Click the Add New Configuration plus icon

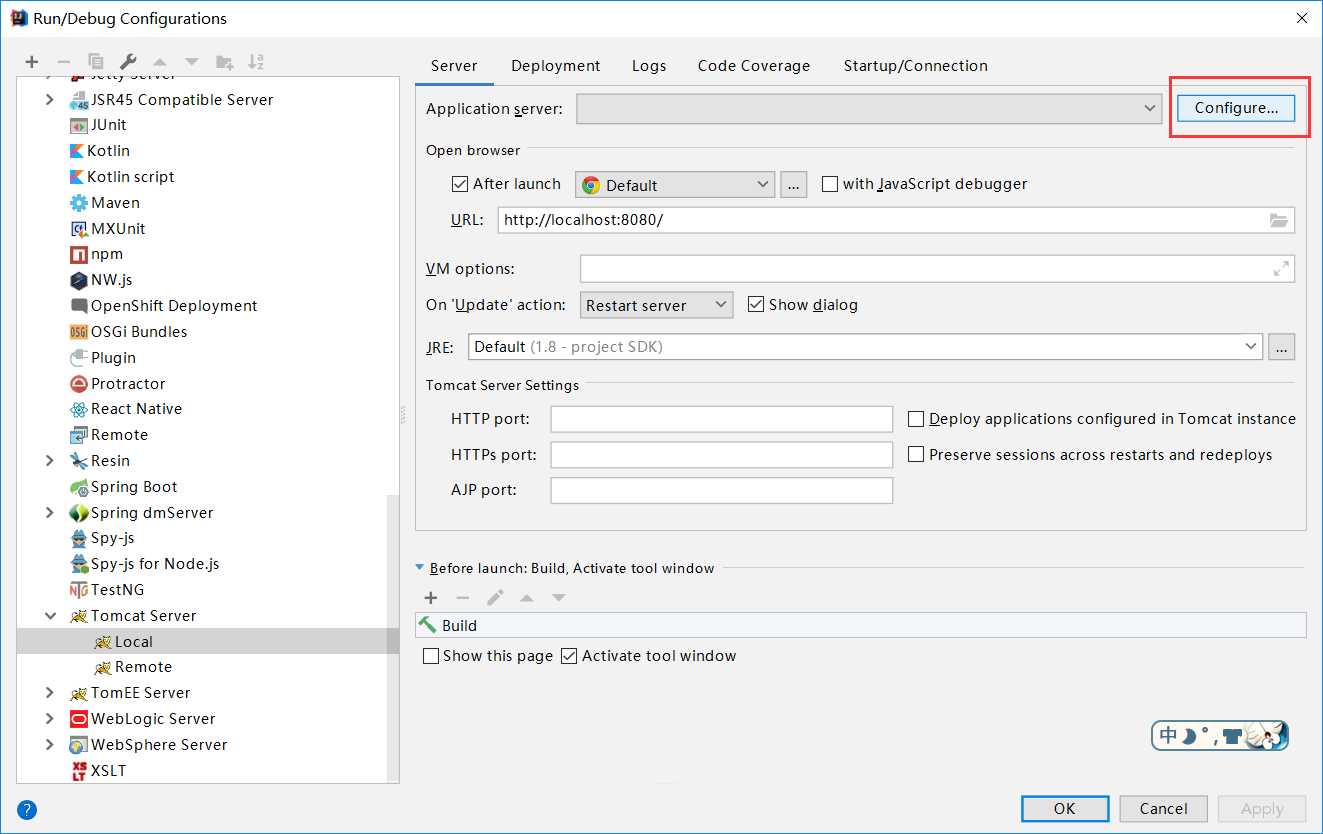point(32,62)
